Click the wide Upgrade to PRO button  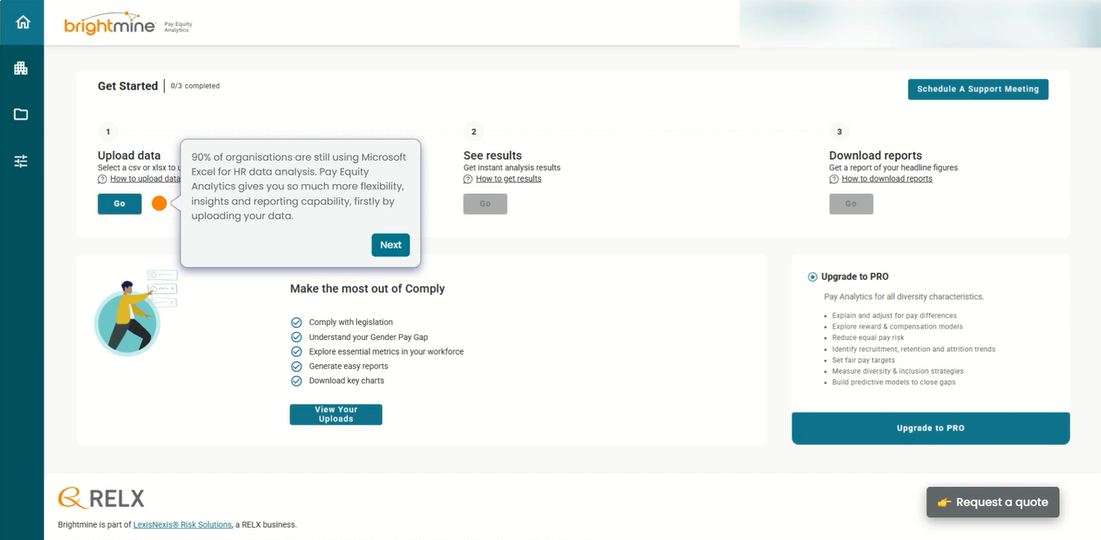tap(930, 428)
